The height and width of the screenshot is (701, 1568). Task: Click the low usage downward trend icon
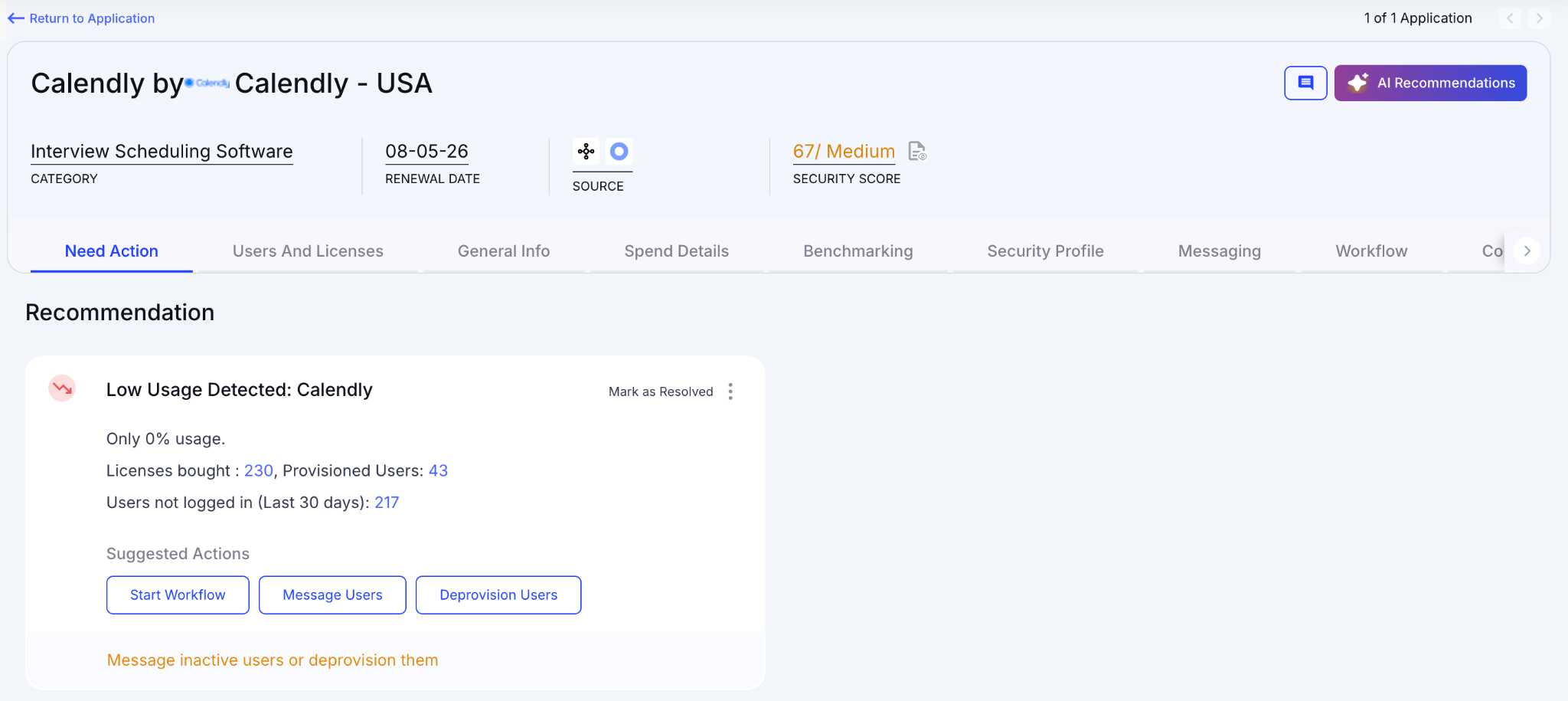[x=62, y=388]
